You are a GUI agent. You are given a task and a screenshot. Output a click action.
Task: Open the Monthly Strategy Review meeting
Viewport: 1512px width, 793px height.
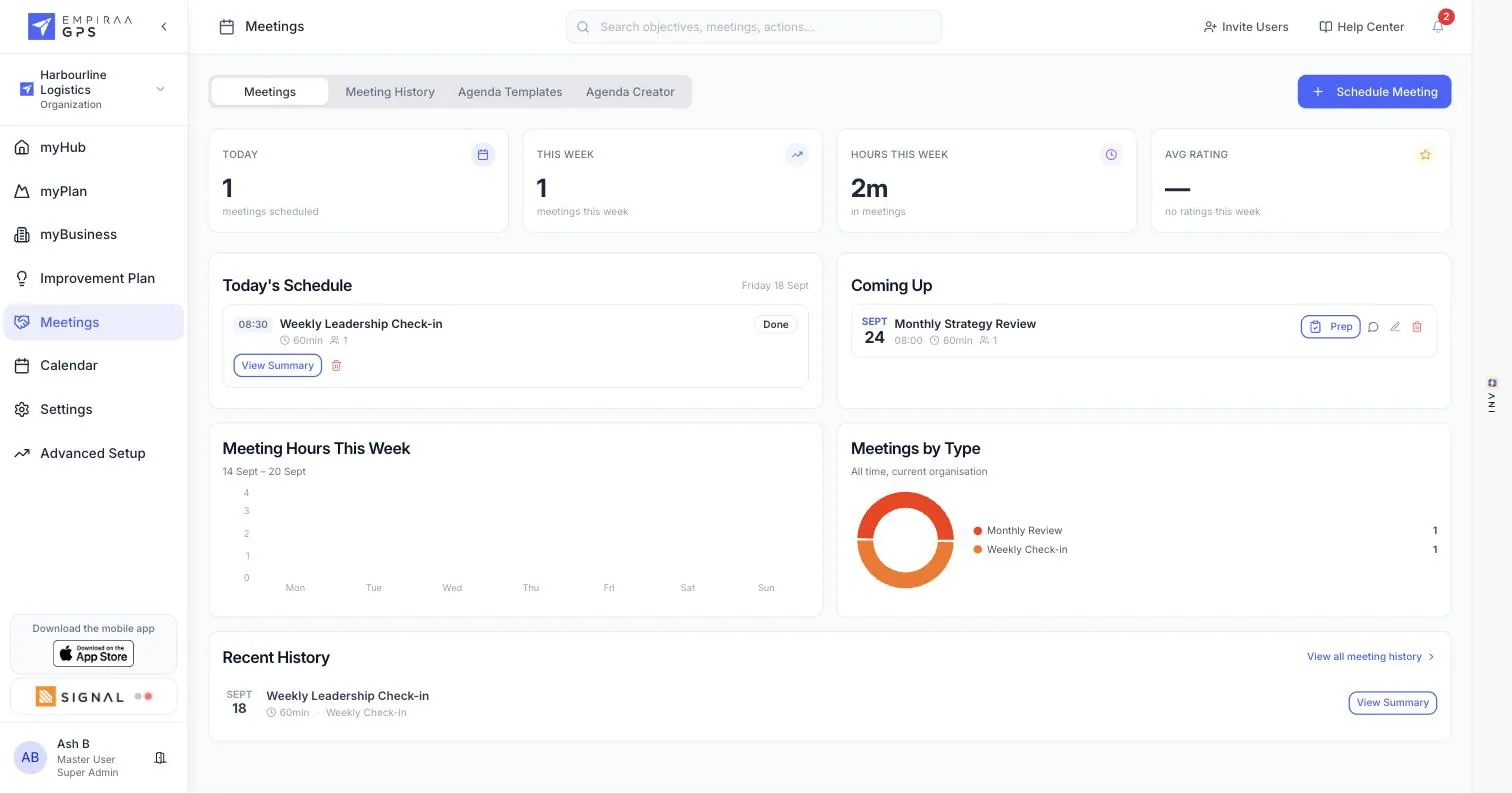[965, 324]
